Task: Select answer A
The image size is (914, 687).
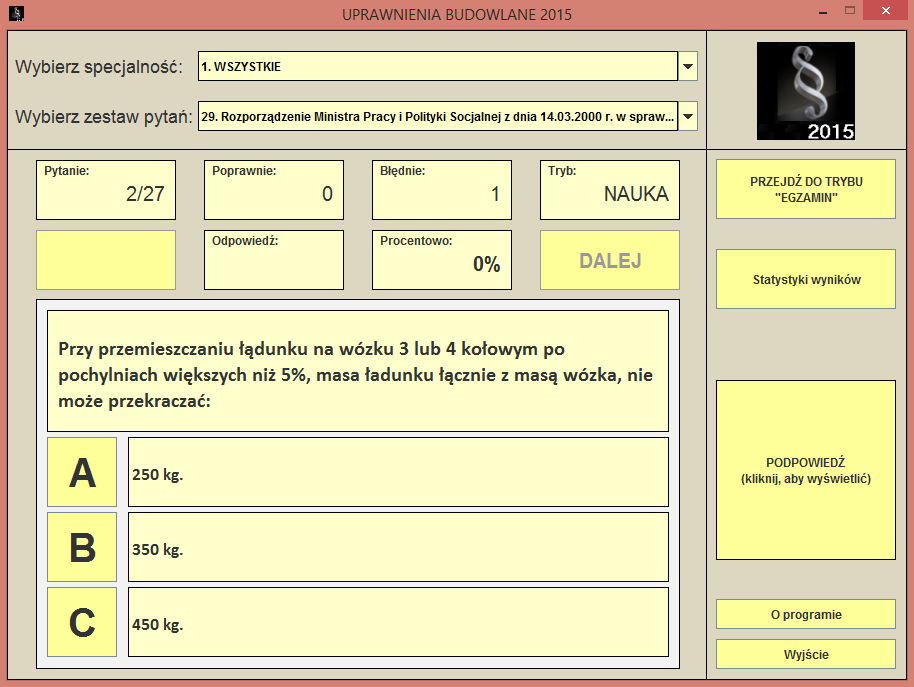Action: click(x=82, y=472)
